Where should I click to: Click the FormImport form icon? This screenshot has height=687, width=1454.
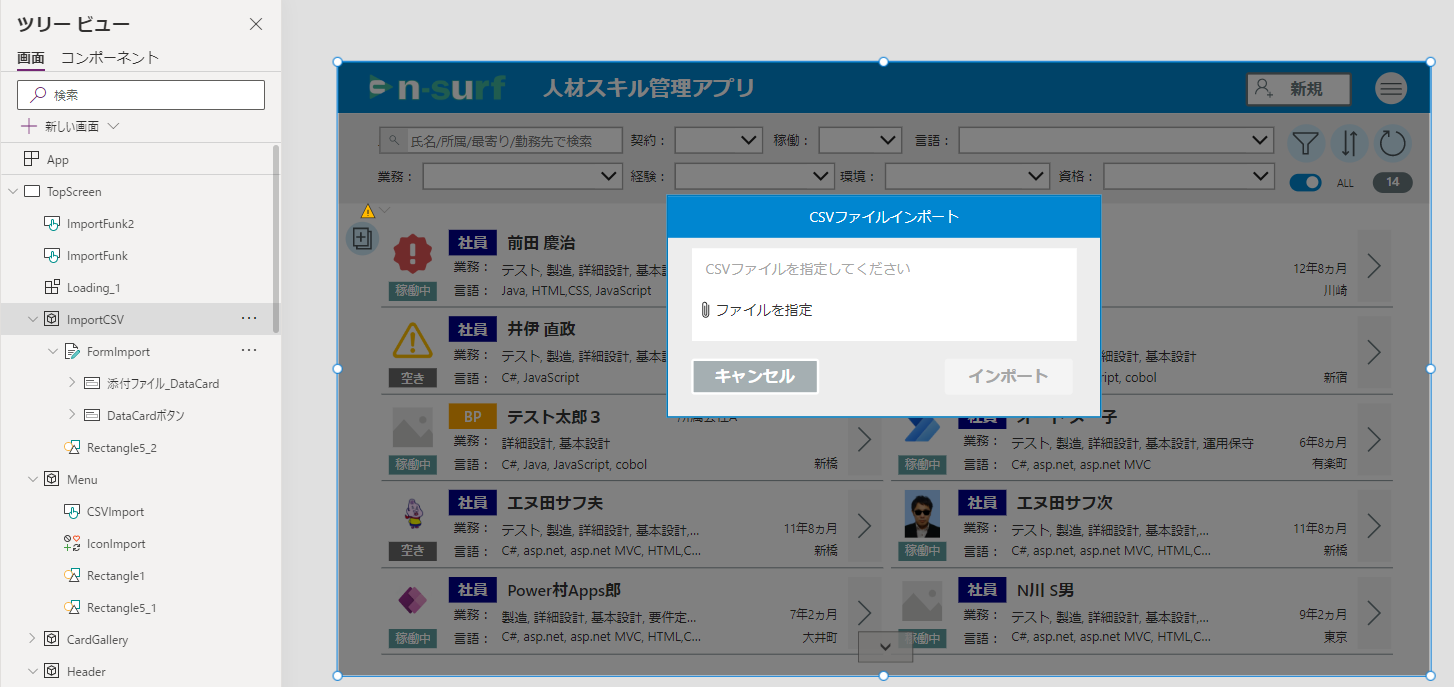(x=72, y=351)
